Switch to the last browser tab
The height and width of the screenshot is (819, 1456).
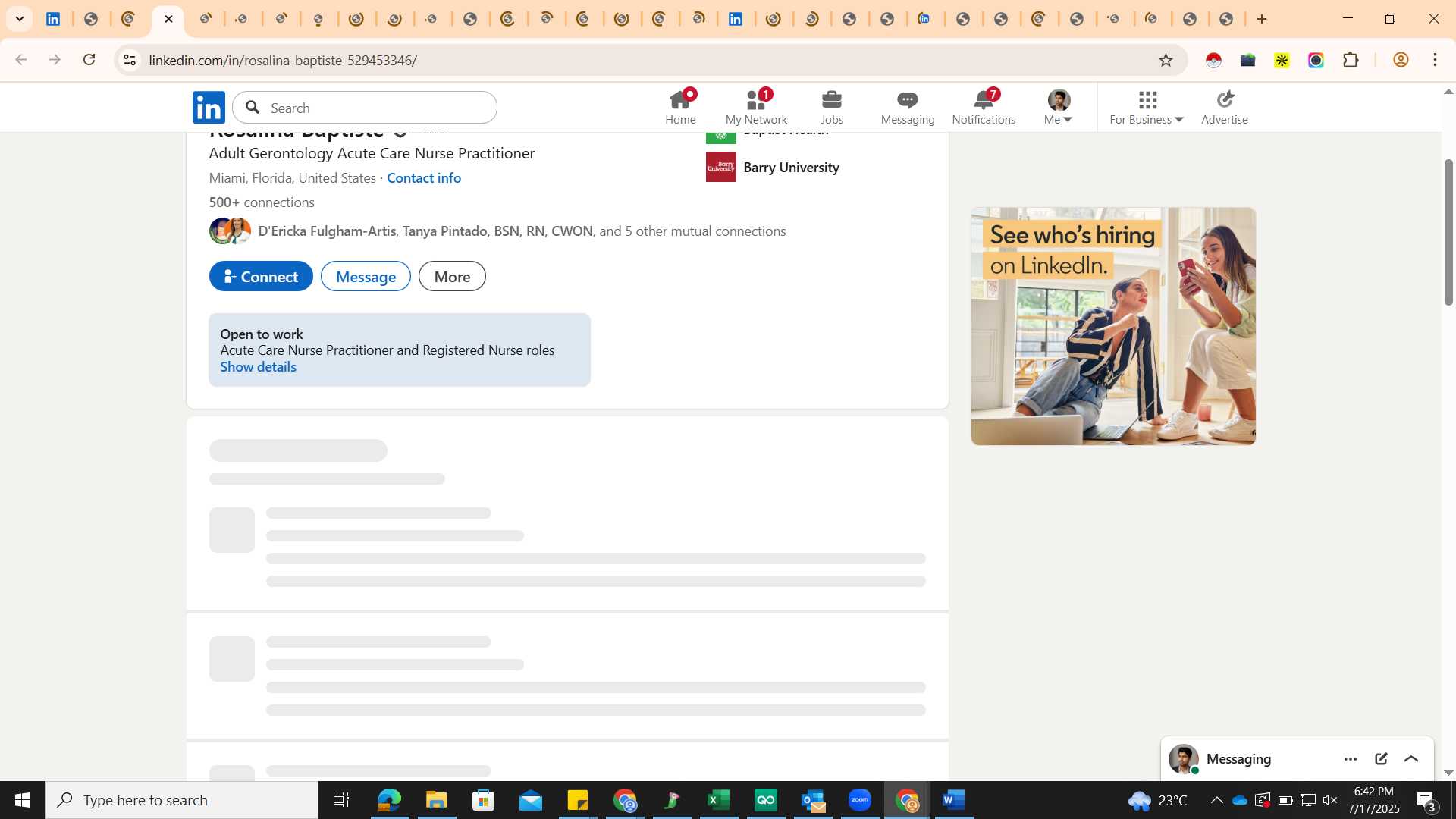pos(1227,19)
